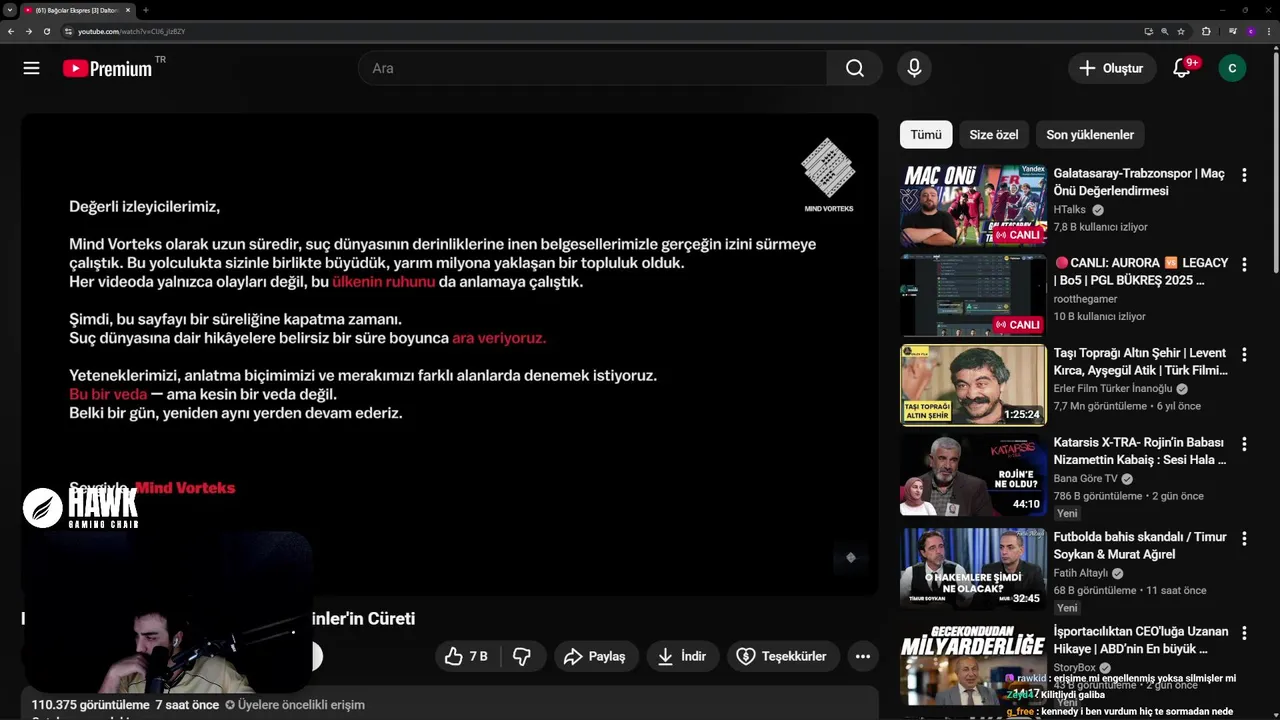
Task: Open the tab search dropdown
Action: [9, 10]
